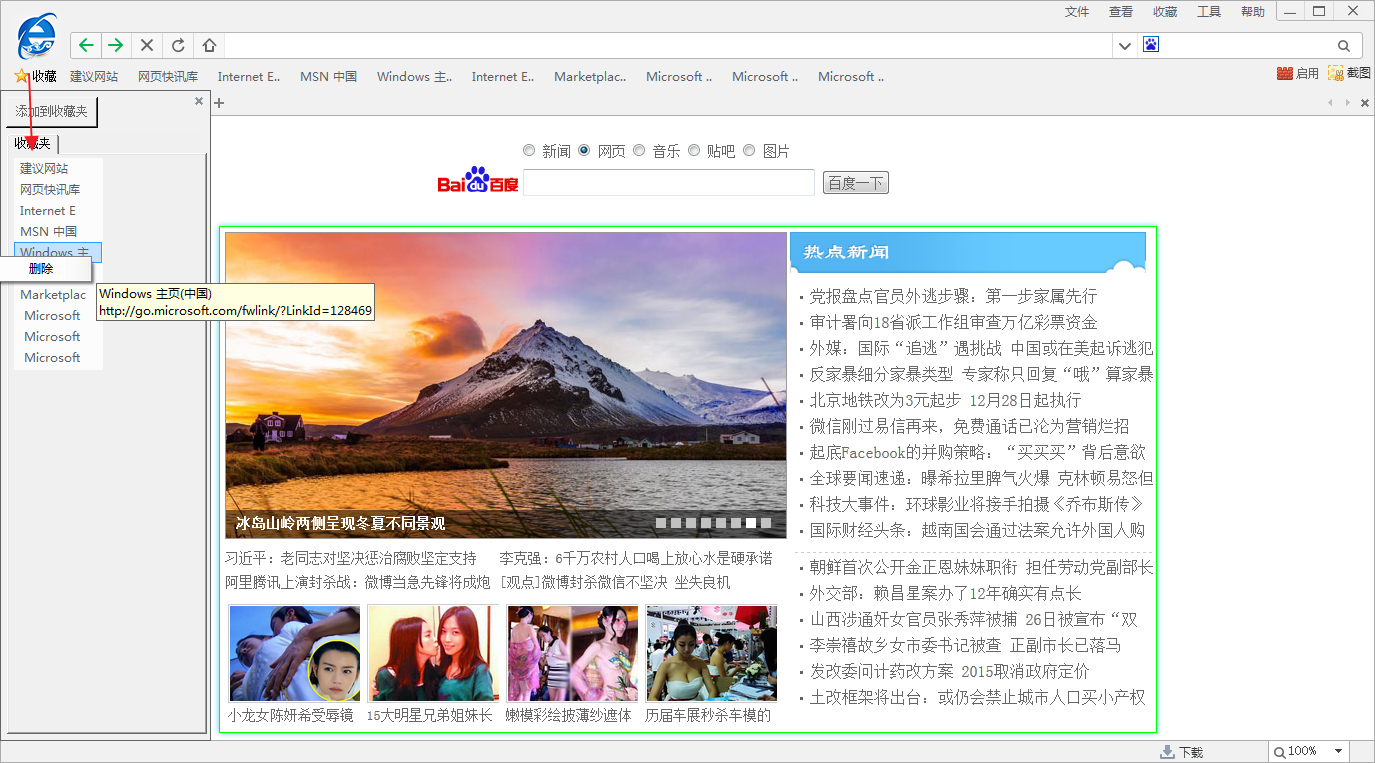Open Windows 主.. on the favorites bar
Viewport: 1375px width, 763px height.
[414, 76]
